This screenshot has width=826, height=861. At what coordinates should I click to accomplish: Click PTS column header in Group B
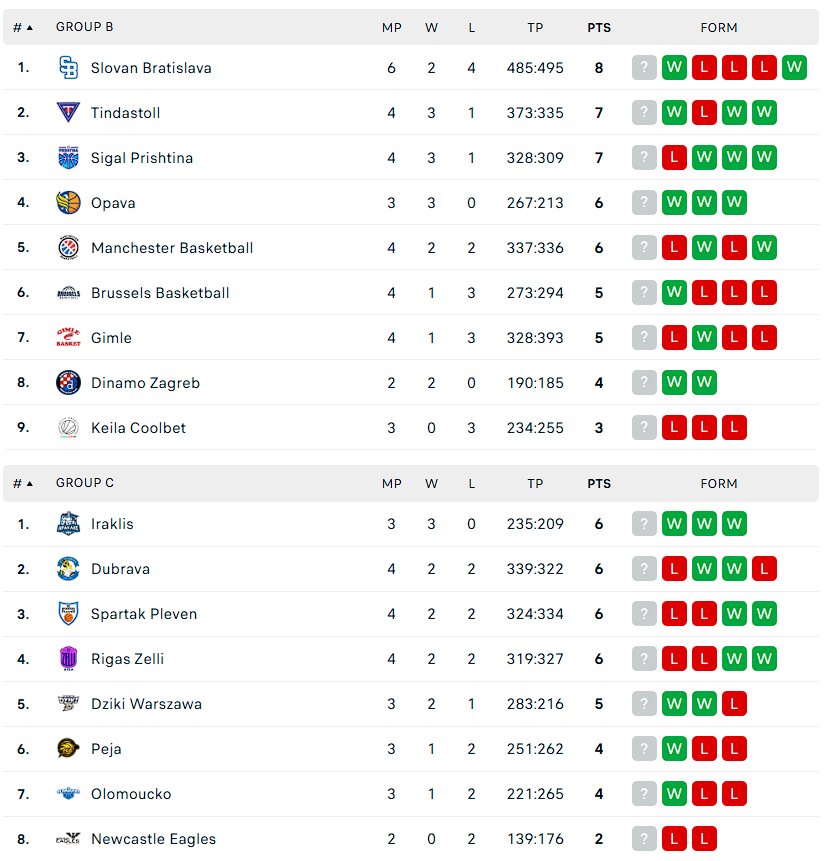[x=599, y=28]
